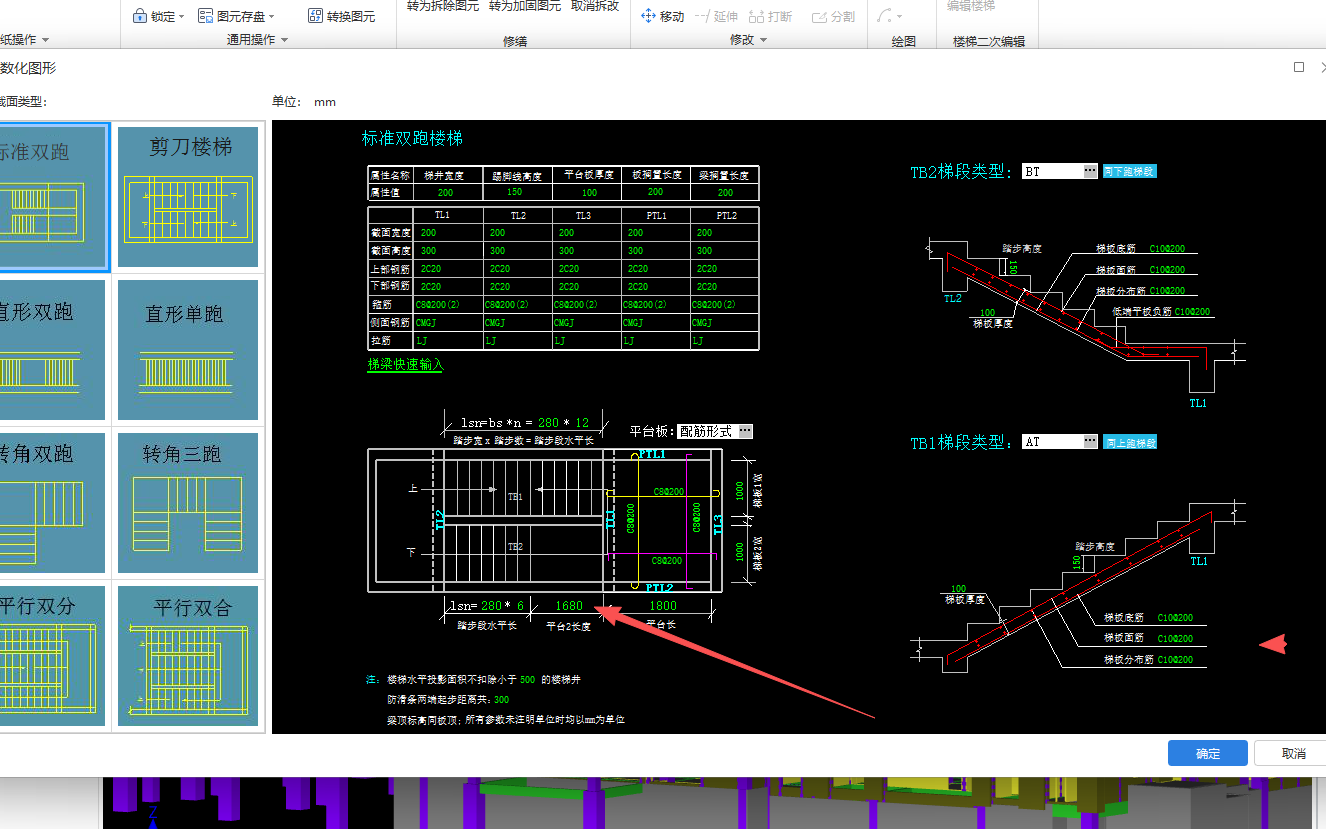Edit the 平台2长度 value 1680

tap(568, 605)
